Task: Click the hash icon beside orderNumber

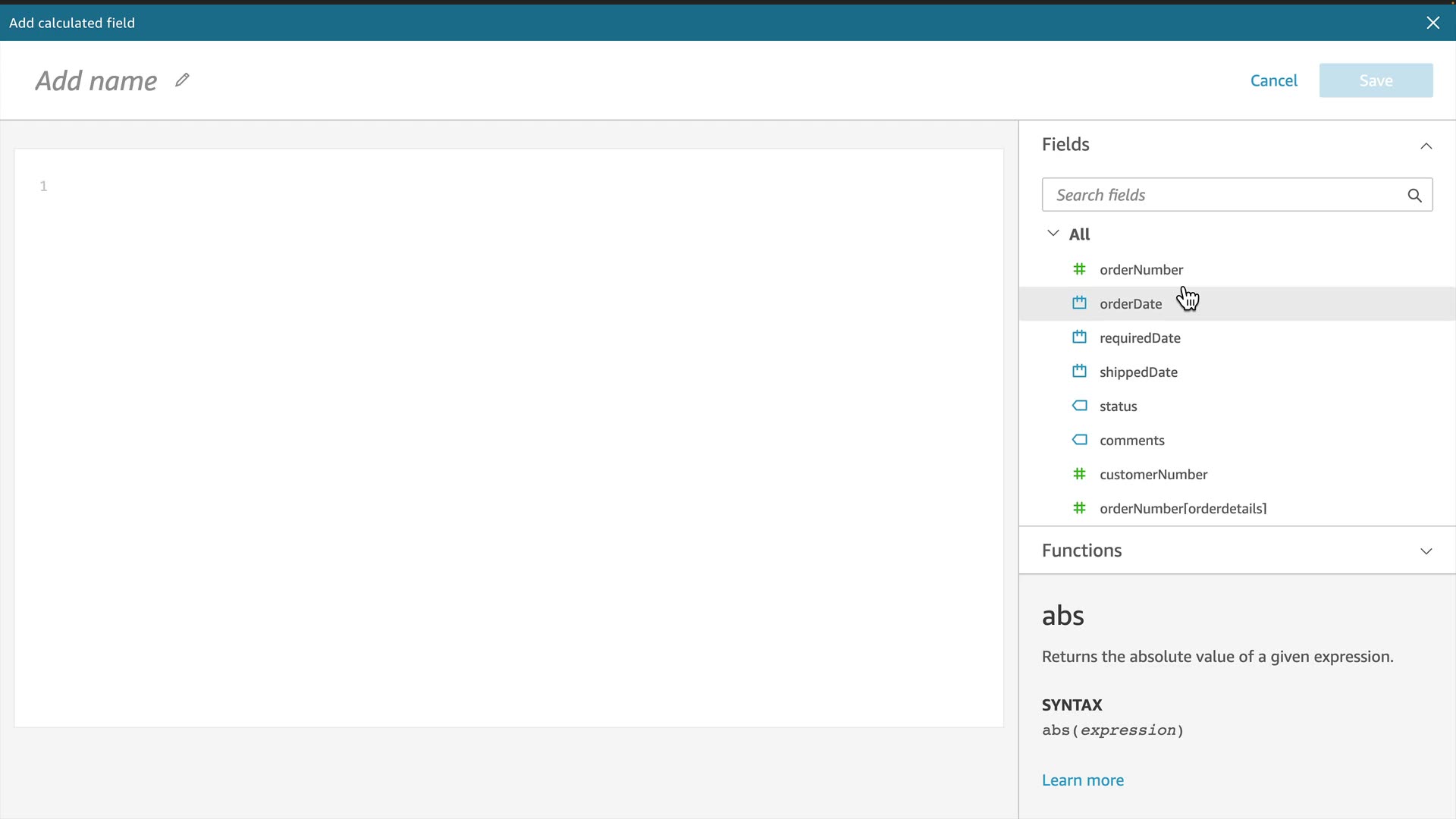Action: pyautogui.click(x=1079, y=269)
